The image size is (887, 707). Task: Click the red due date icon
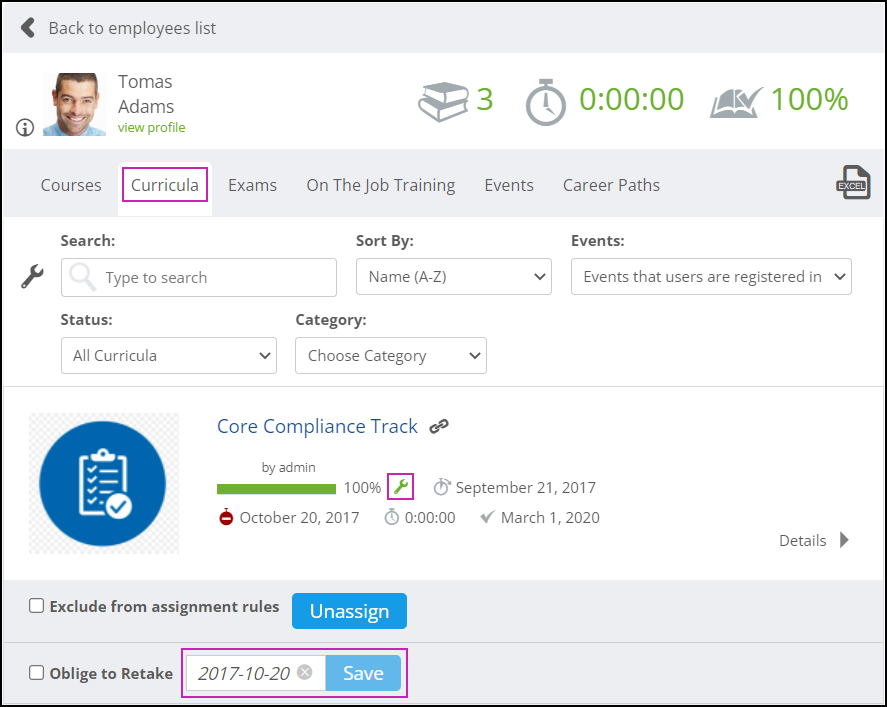tap(226, 517)
